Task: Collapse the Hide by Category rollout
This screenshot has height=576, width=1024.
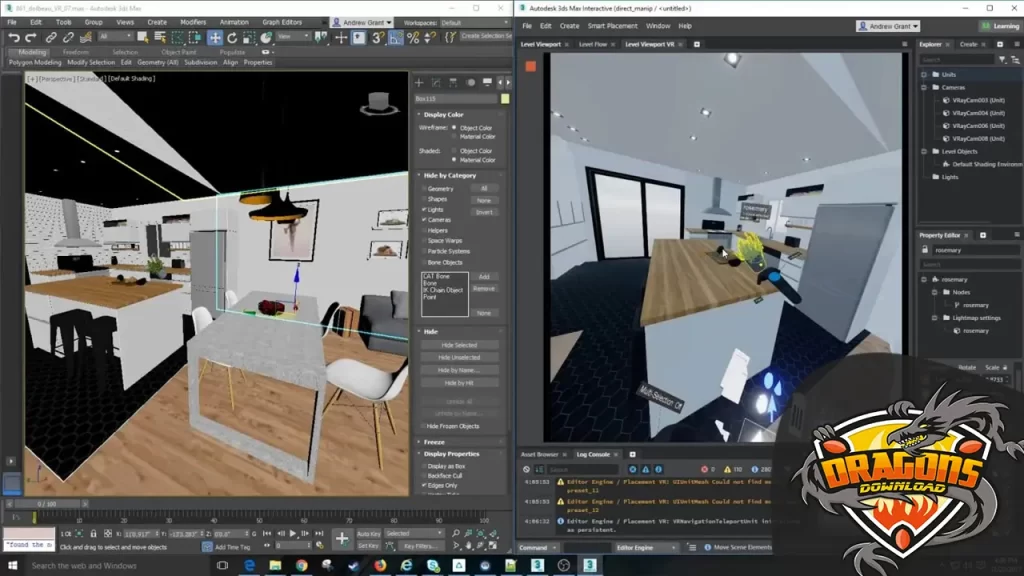Action: pos(421,175)
